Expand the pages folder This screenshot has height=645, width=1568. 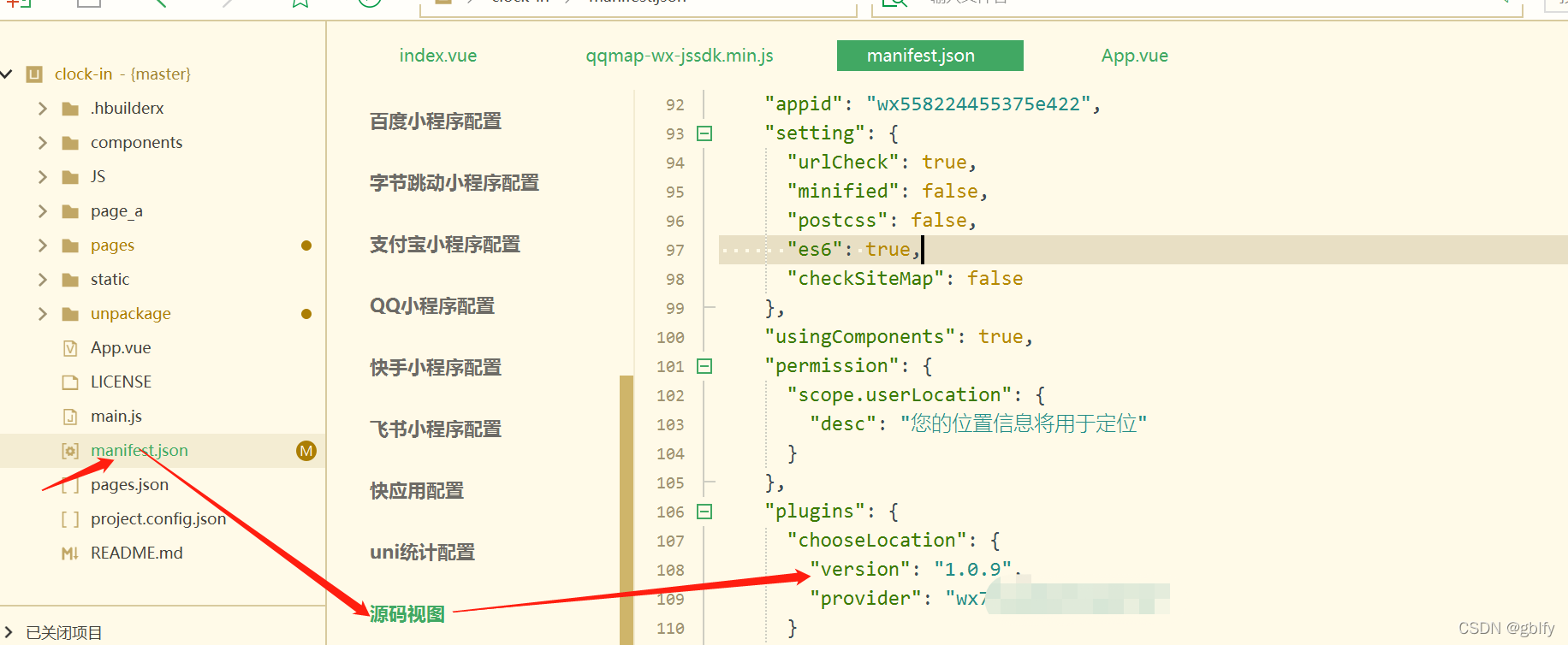tap(43, 246)
